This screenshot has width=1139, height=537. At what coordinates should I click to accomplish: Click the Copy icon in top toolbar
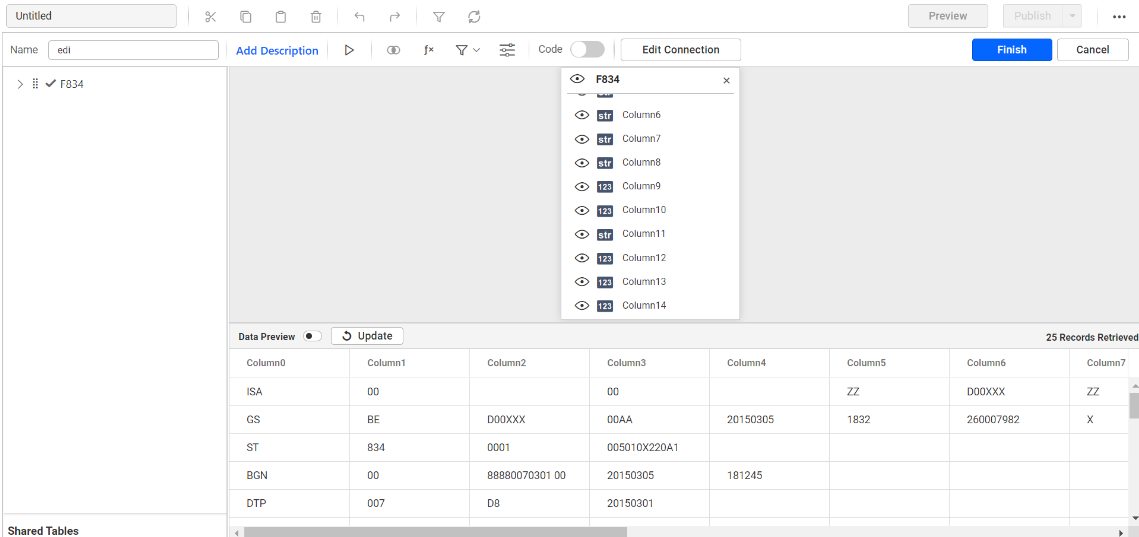tap(246, 16)
